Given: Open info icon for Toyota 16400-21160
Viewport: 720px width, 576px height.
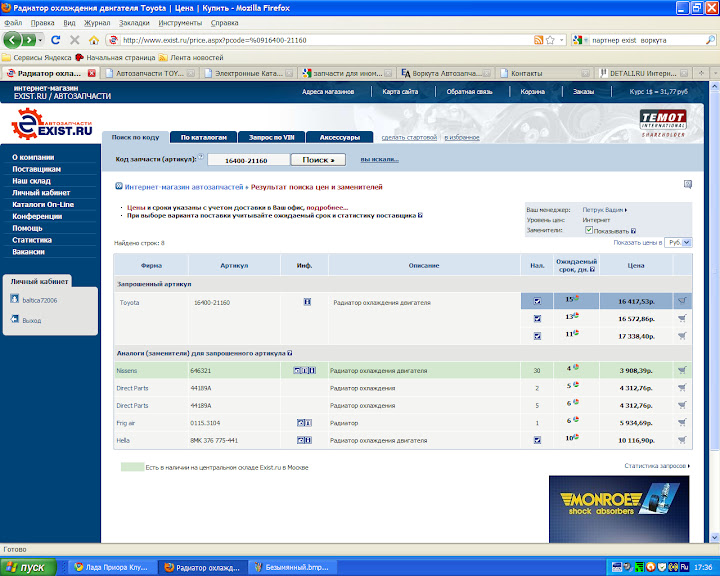Looking at the screenshot, I should coord(307,302).
